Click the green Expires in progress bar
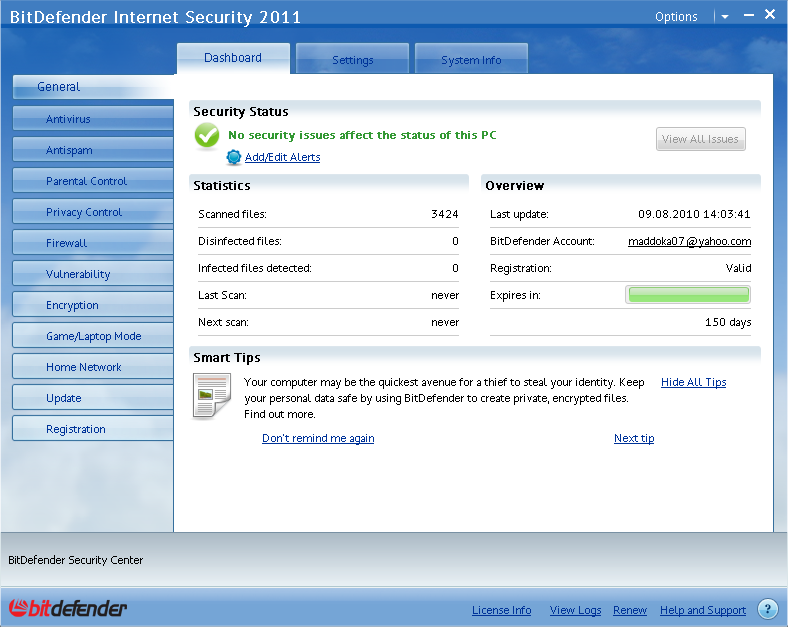 pos(688,295)
